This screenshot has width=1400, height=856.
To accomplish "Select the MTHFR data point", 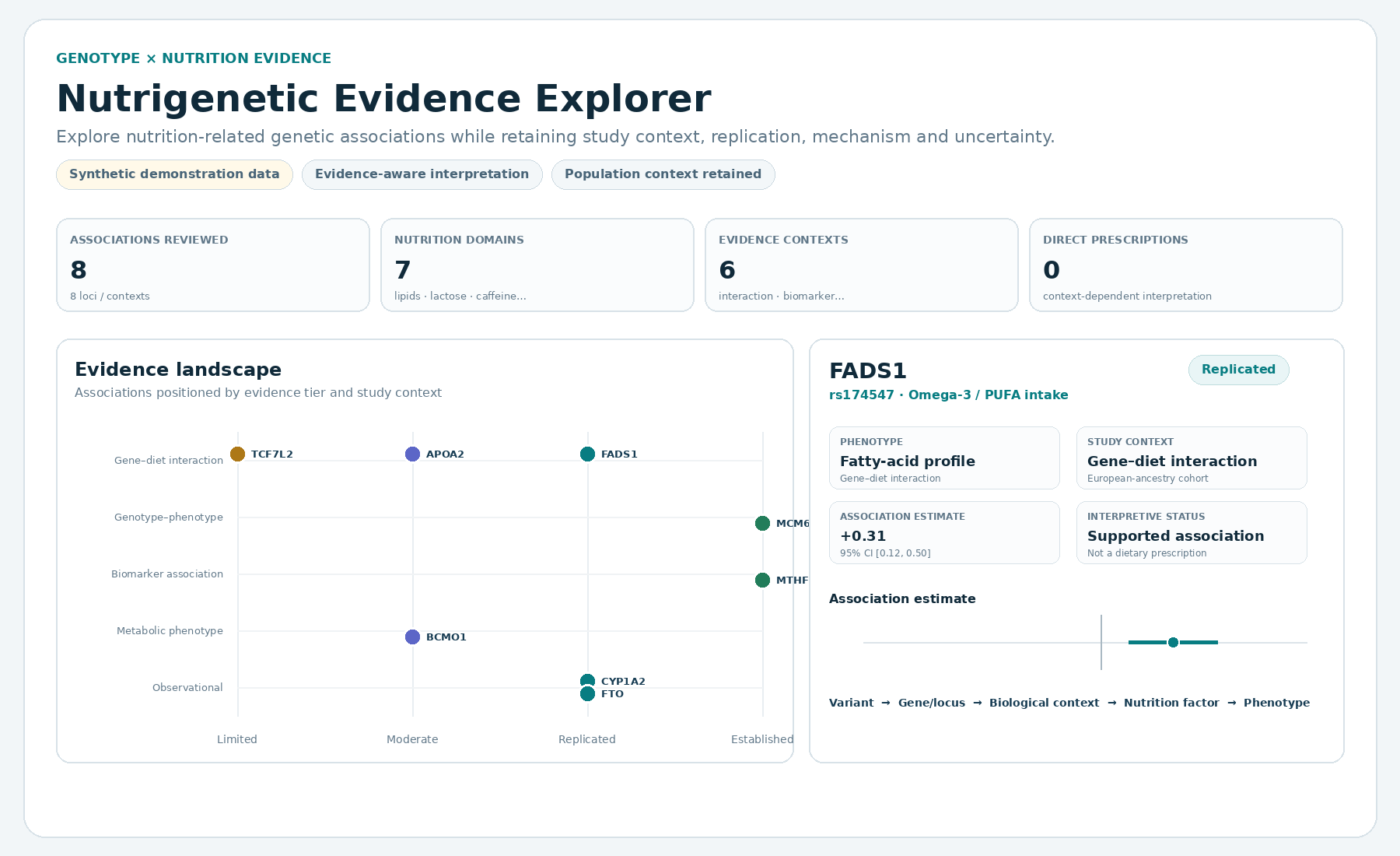I will (763, 581).
